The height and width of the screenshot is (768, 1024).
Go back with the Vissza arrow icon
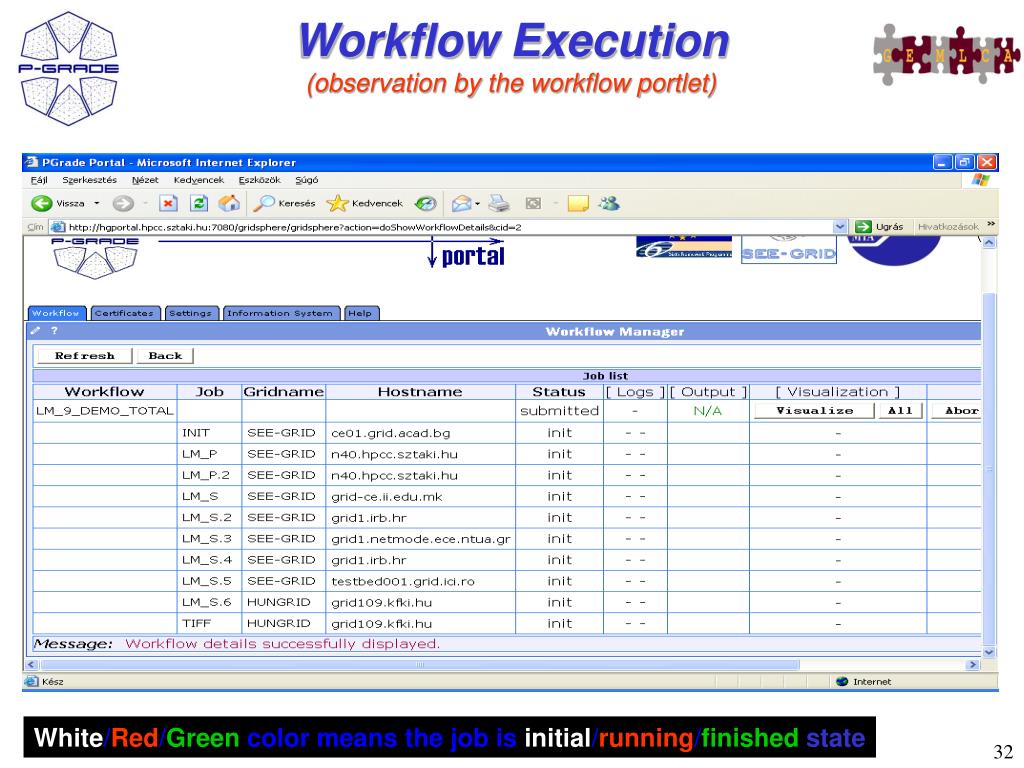point(42,204)
